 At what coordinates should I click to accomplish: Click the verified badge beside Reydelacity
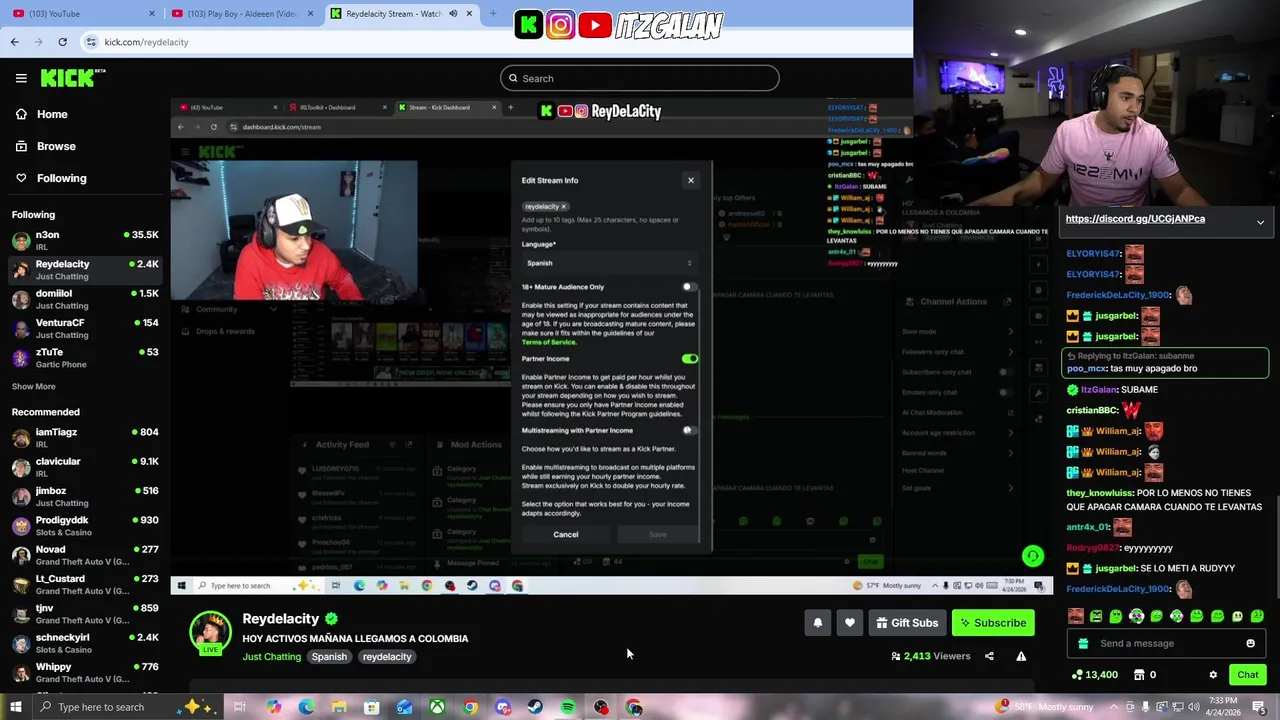[x=331, y=619]
